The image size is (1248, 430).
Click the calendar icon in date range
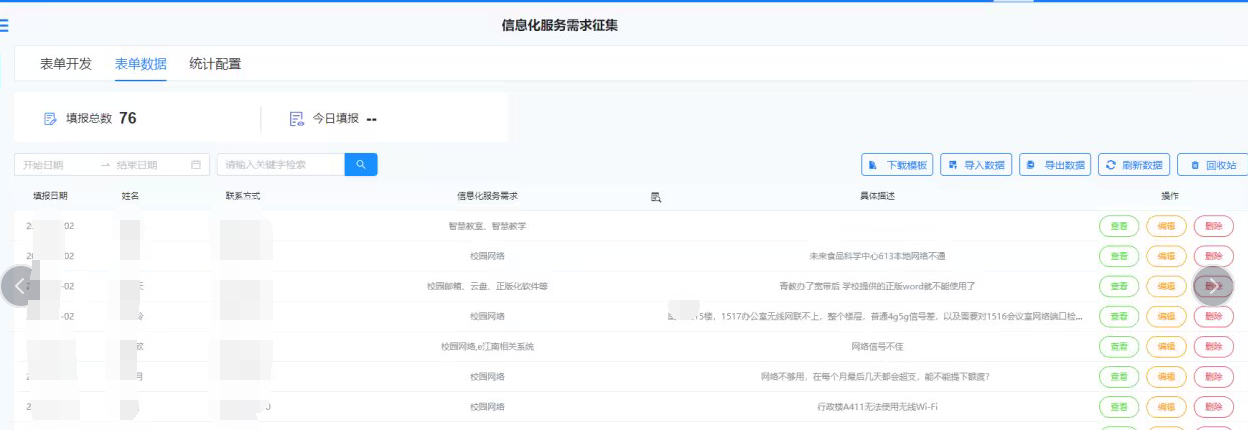(196, 165)
